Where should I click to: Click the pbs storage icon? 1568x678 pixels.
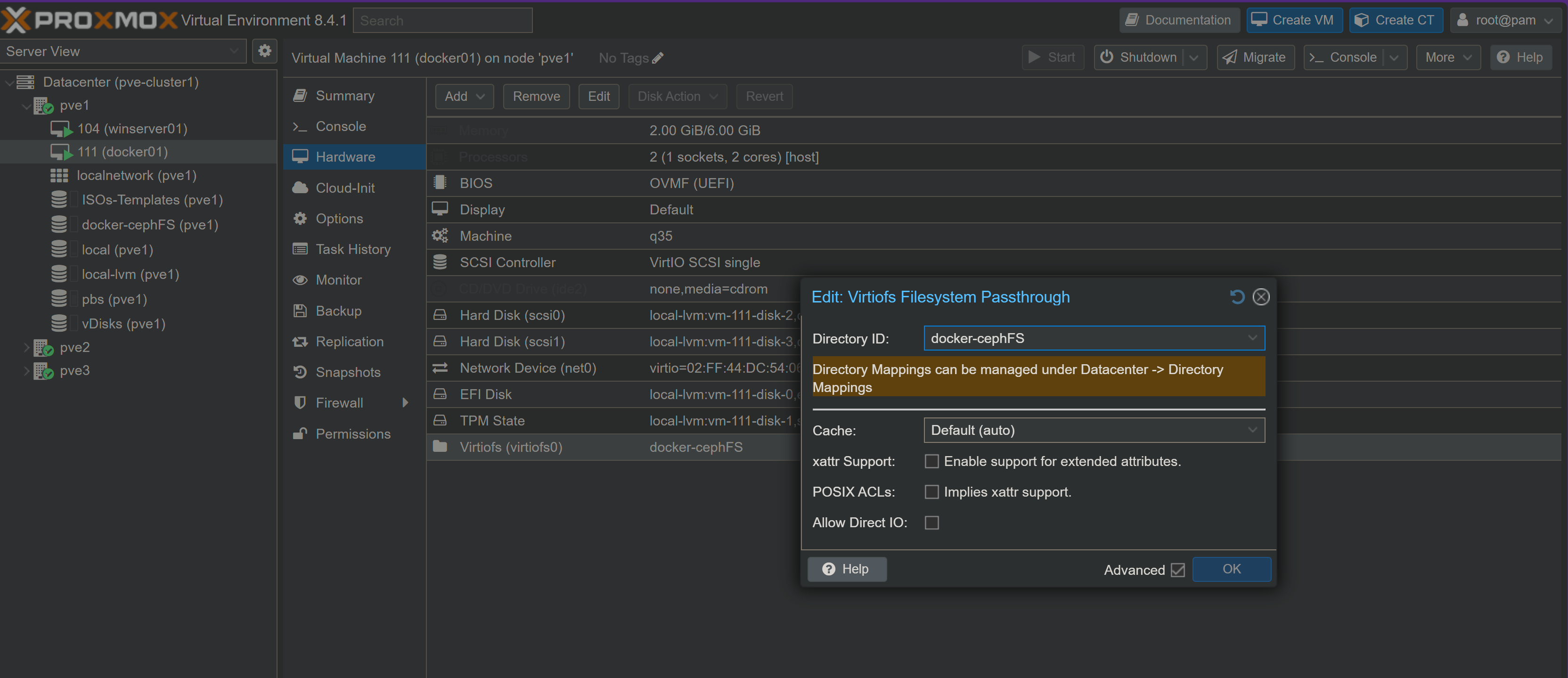[x=59, y=299]
